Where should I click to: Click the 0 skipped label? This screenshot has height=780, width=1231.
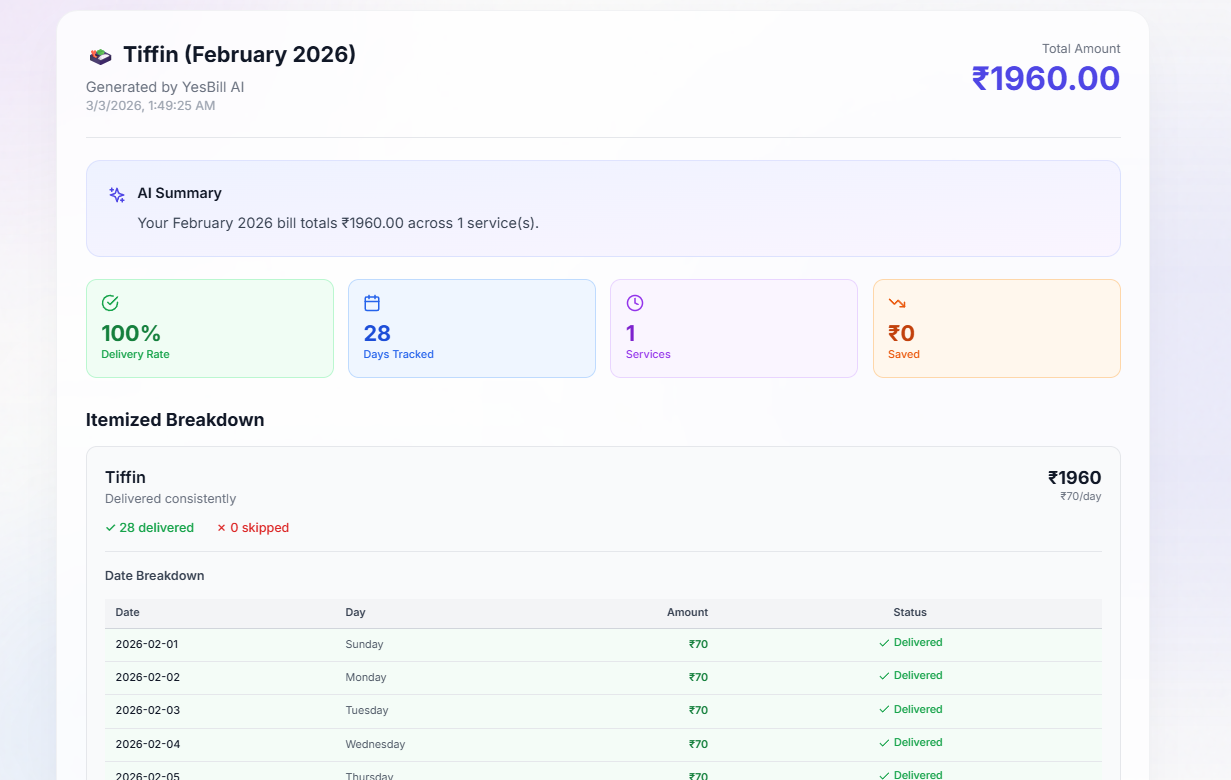pyautogui.click(x=260, y=528)
